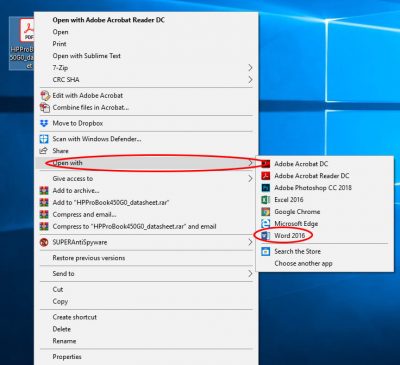Click the Adobe Acrobat Reader DC icon in submenu
400x365 pixels.
266,176
